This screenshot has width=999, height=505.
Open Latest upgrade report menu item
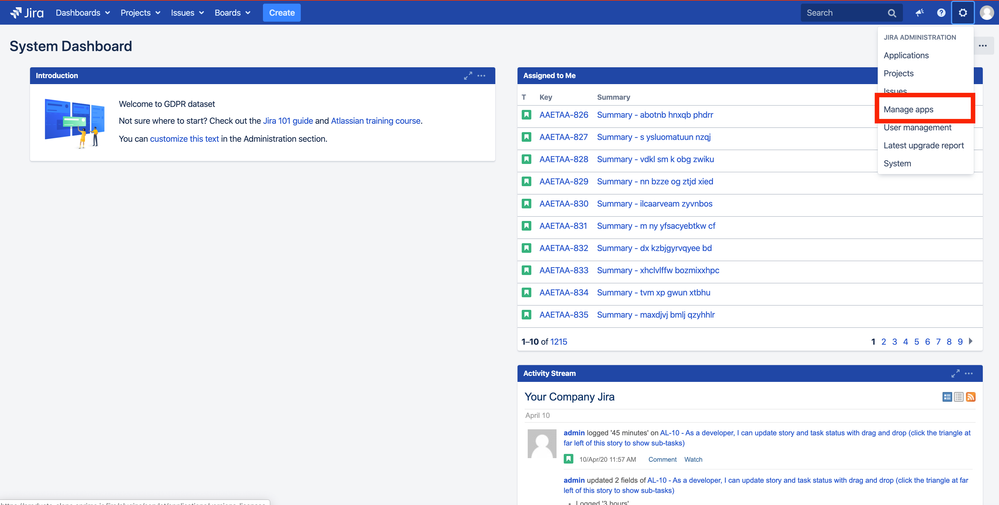(x=923, y=145)
